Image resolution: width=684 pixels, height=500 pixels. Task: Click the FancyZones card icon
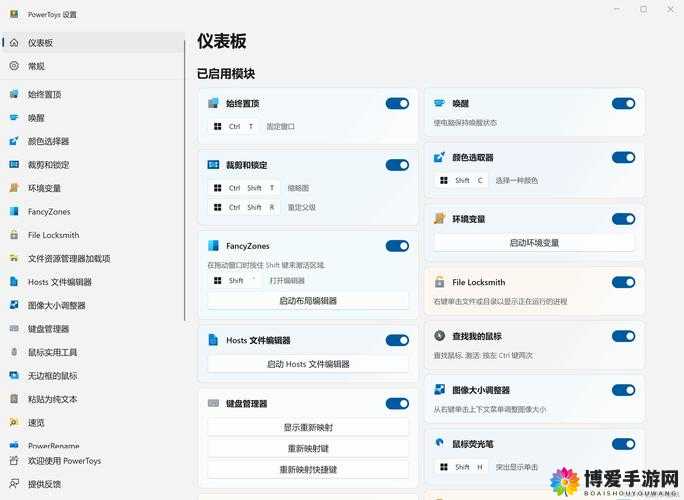pos(213,246)
